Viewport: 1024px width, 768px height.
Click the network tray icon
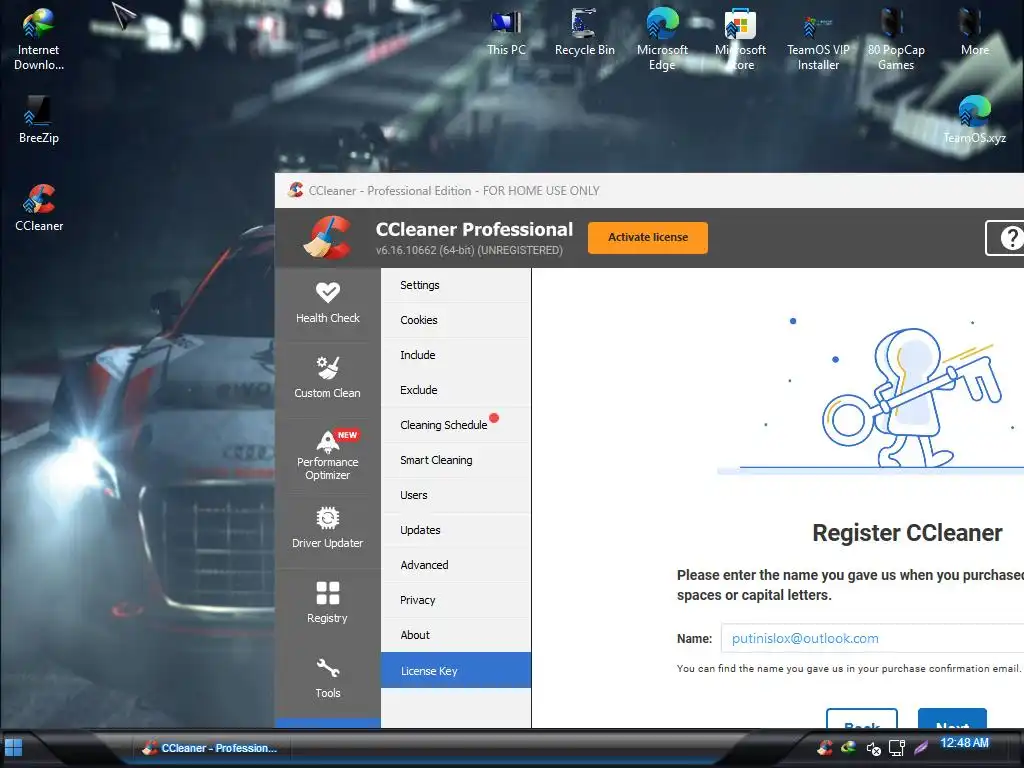click(x=897, y=748)
